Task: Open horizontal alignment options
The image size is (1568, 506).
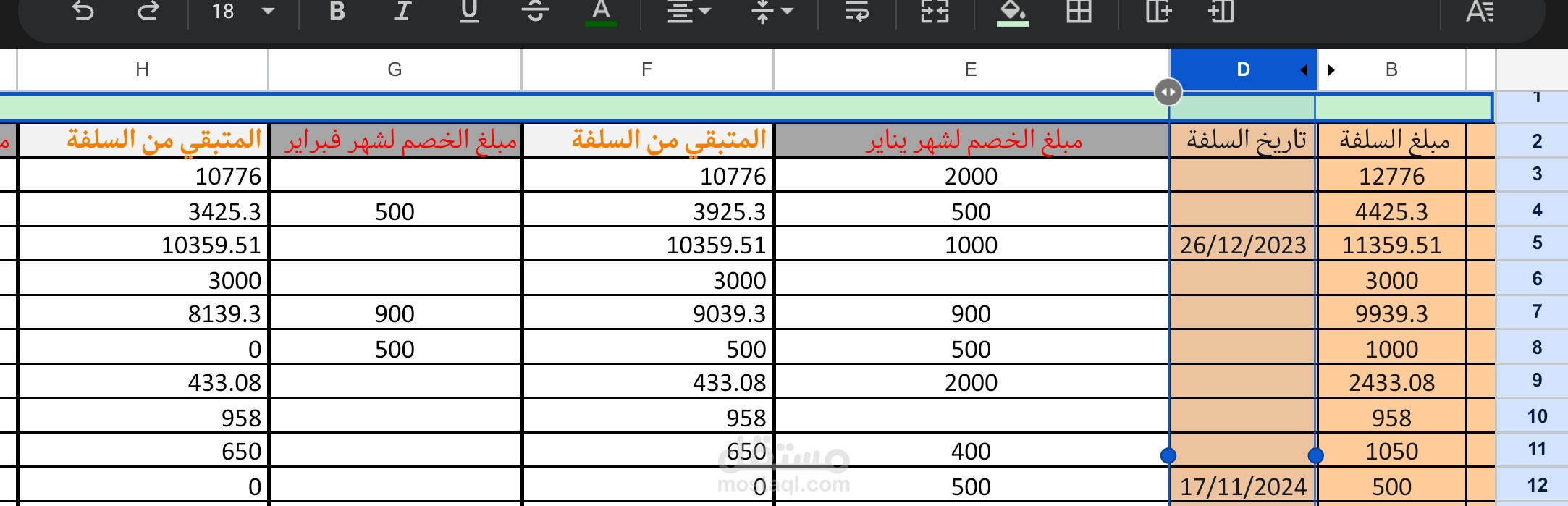Action: [688, 12]
